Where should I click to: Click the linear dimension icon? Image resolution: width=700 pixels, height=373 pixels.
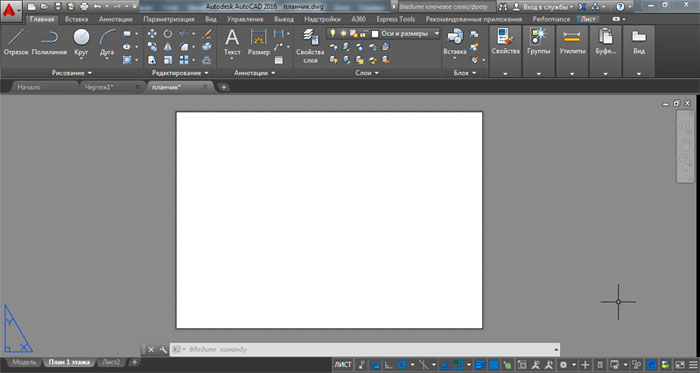point(279,33)
